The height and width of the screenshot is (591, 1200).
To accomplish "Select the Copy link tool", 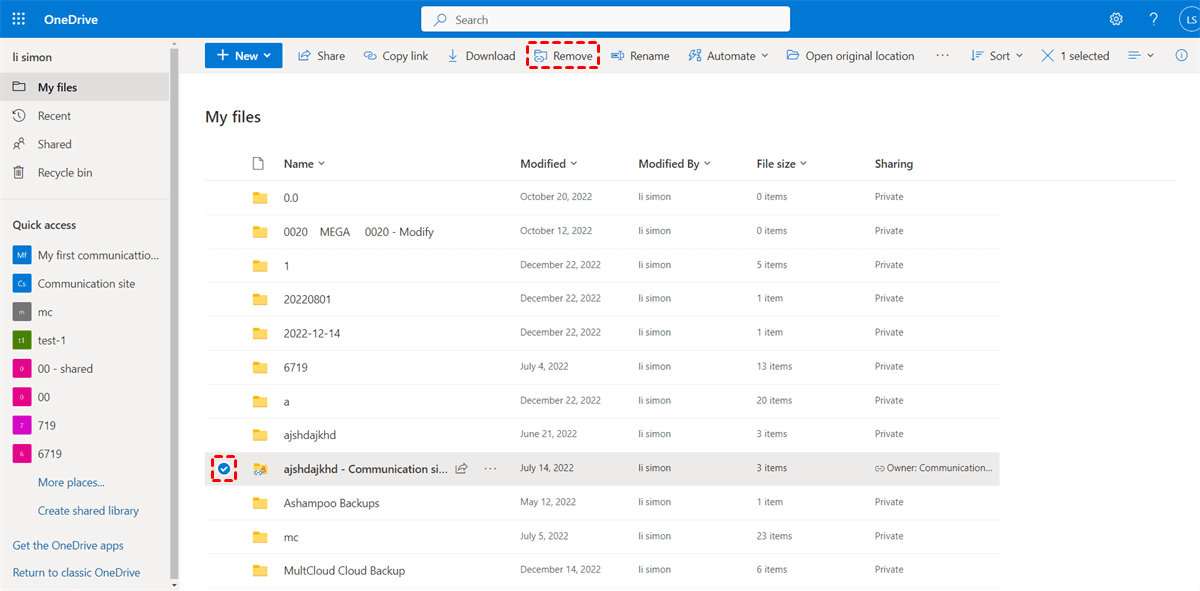I will coord(395,55).
